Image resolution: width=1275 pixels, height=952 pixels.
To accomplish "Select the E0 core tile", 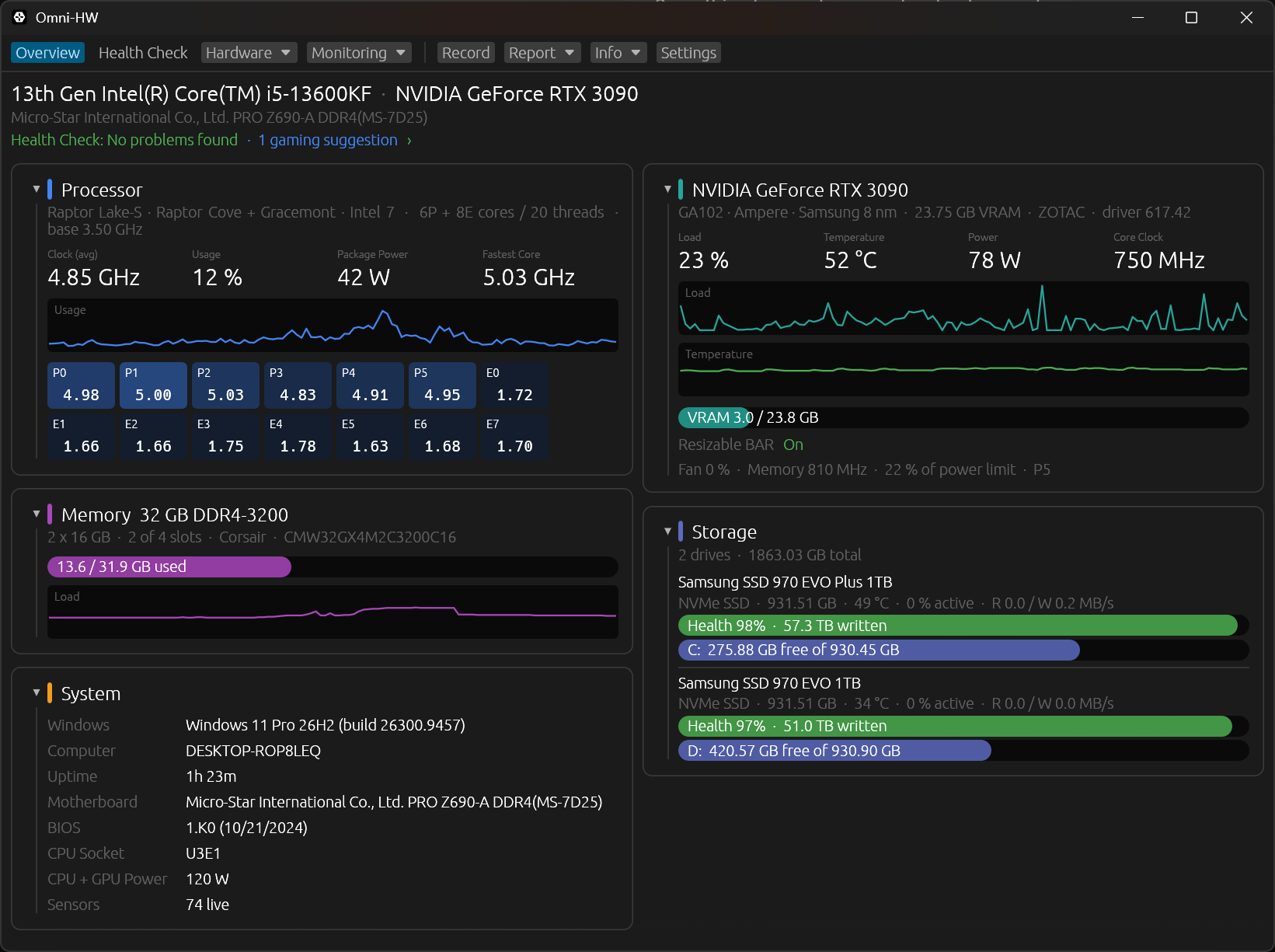I will point(514,385).
